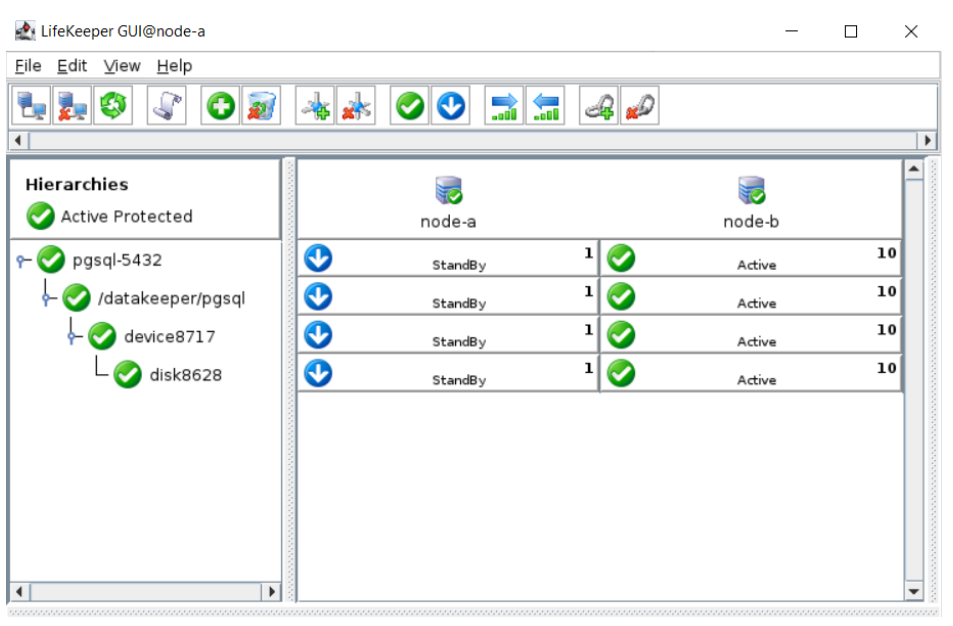Click the node-a column header label
953x626 pixels.
(x=449, y=222)
